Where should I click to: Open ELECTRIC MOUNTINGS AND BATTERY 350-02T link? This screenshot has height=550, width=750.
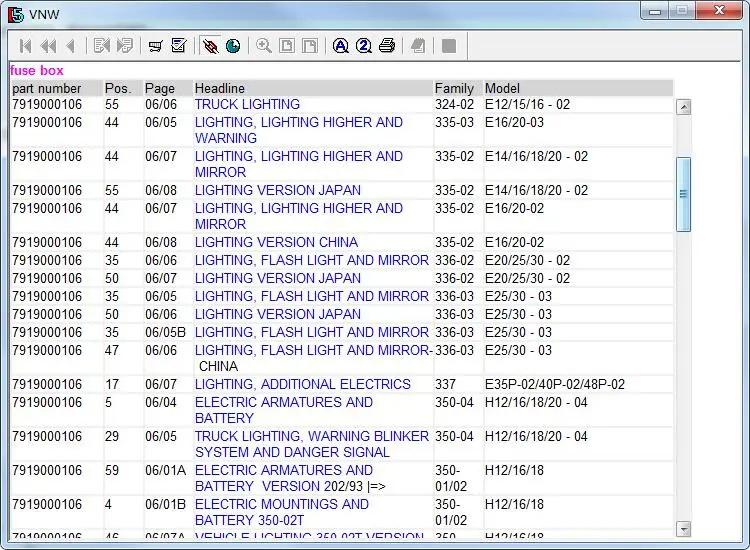click(x=282, y=512)
